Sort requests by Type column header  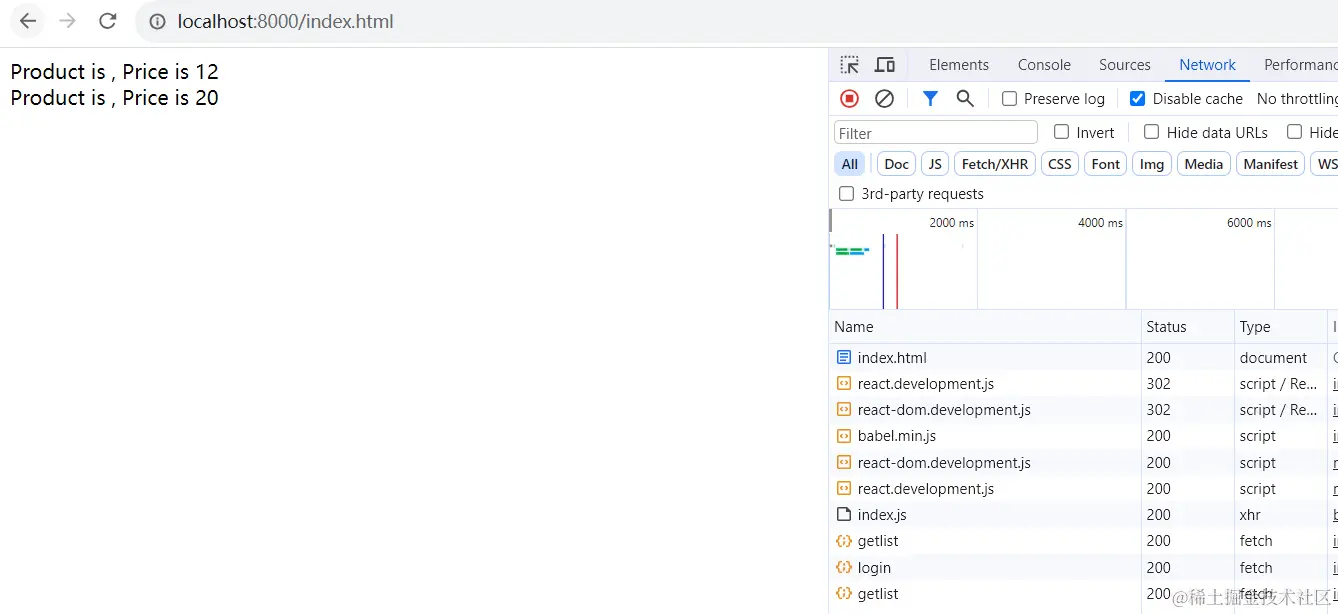click(x=1280, y=327)
